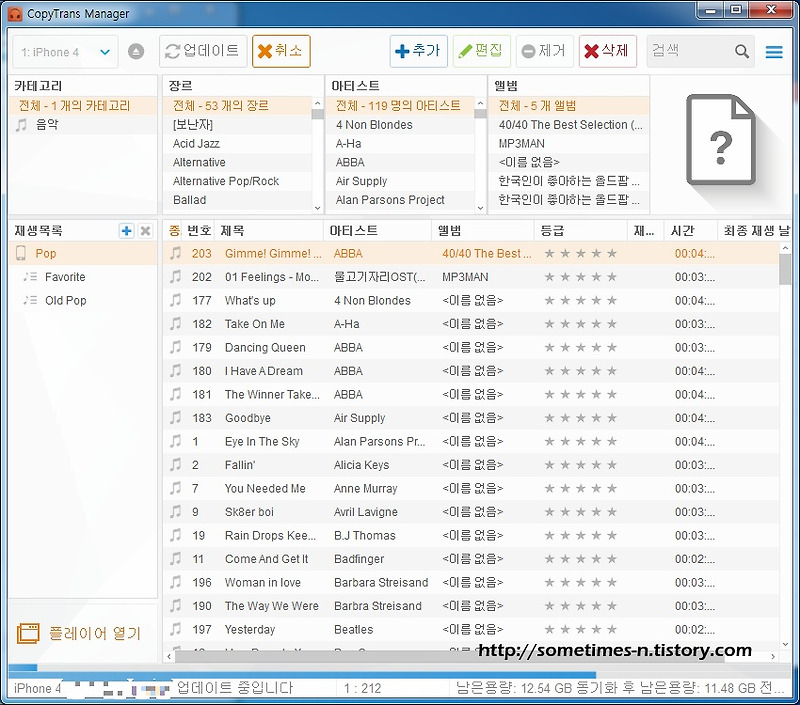Sort by 시간 column header
The image size is (800, 705).
pos(690,231)
